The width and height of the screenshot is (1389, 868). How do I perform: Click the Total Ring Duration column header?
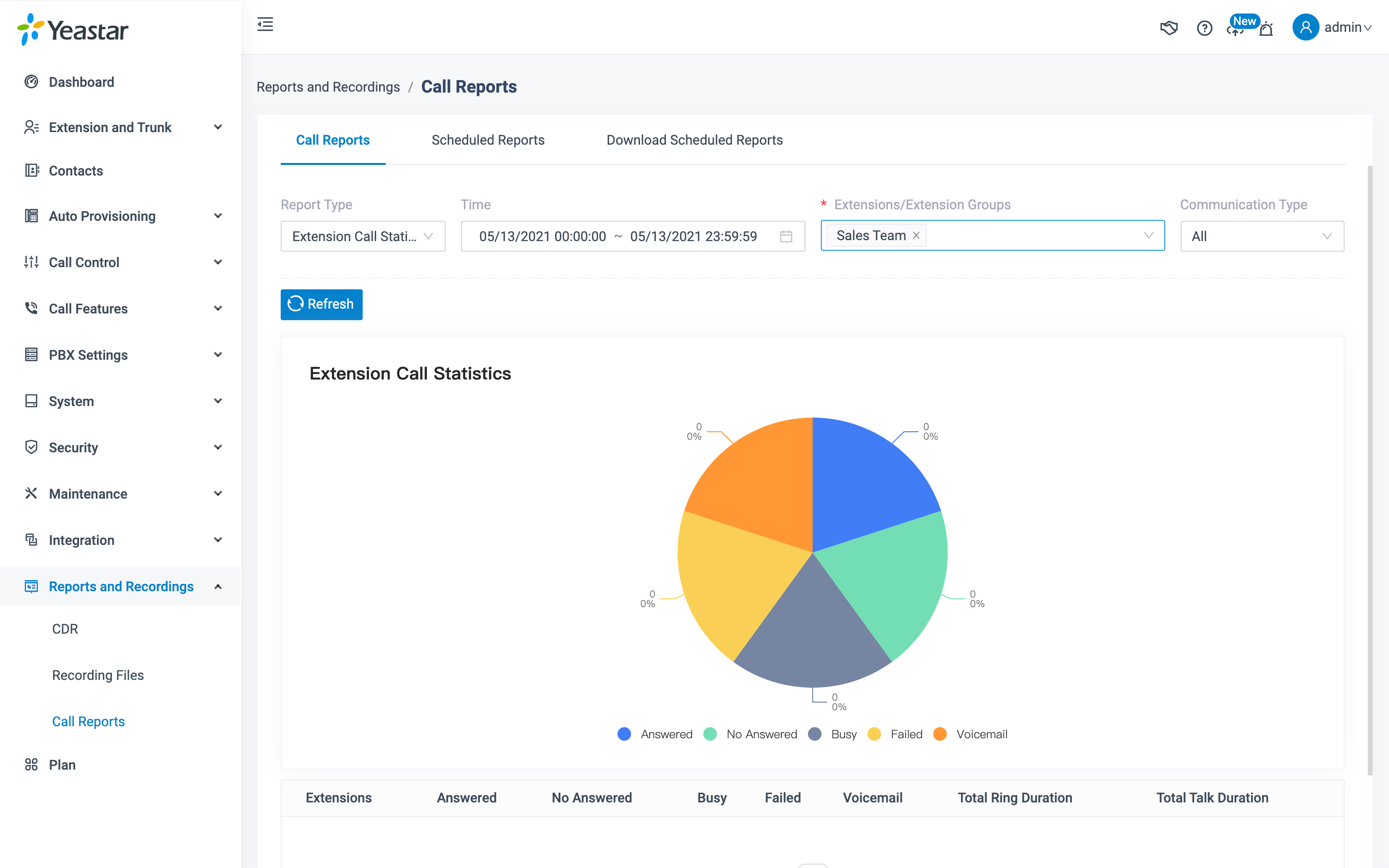[1015, 798]
